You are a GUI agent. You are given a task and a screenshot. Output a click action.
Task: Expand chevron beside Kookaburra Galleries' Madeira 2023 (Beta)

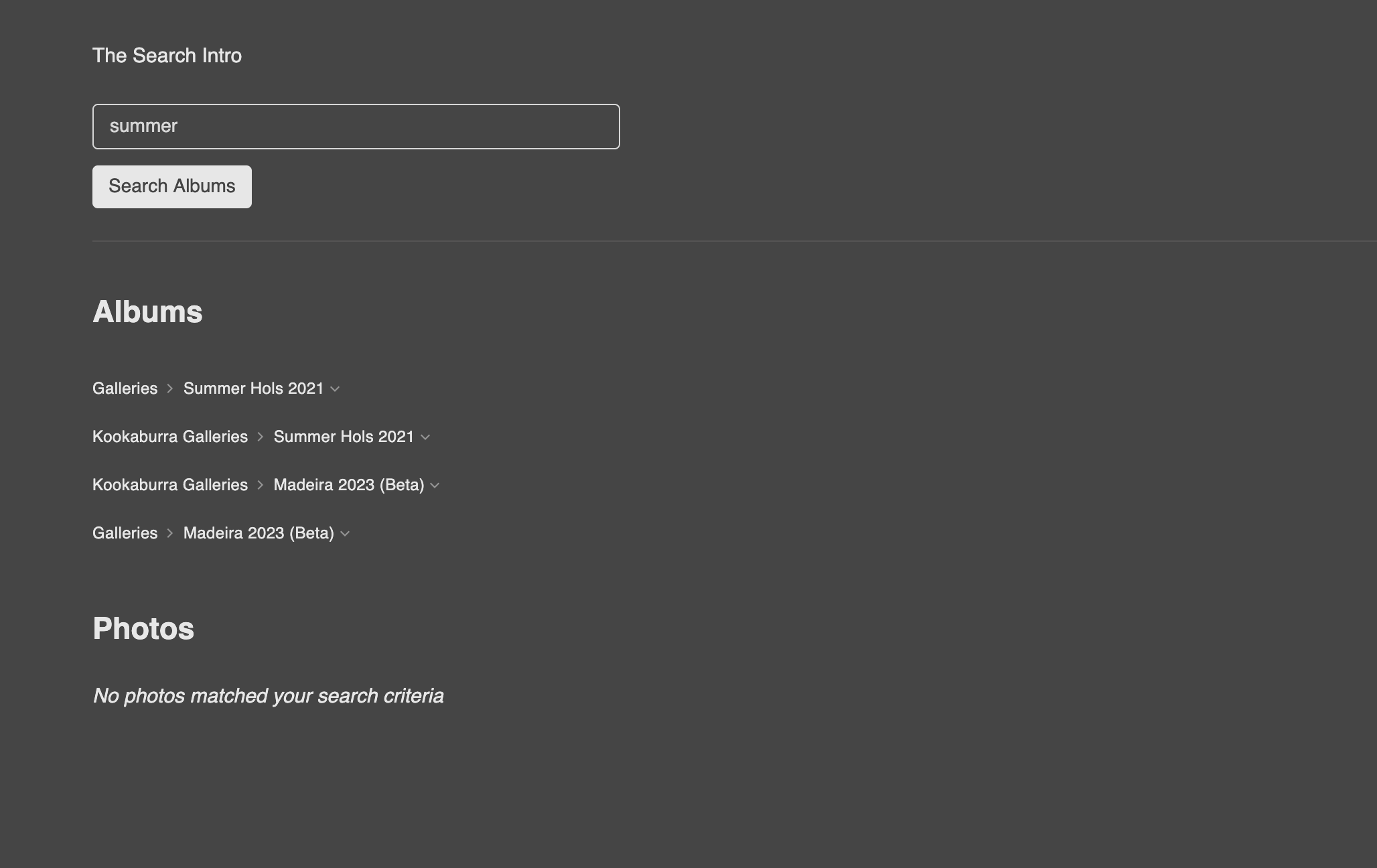click(x=435, y=486)
